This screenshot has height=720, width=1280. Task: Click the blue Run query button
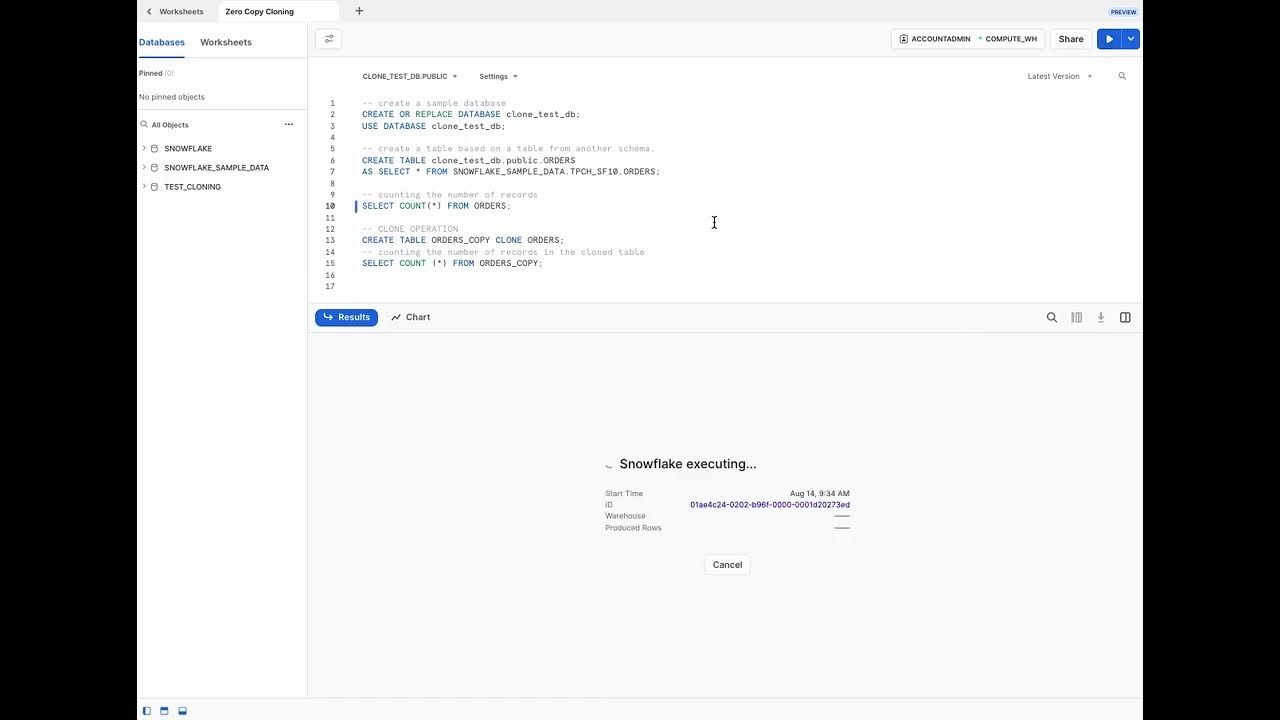pos(1109,39)
